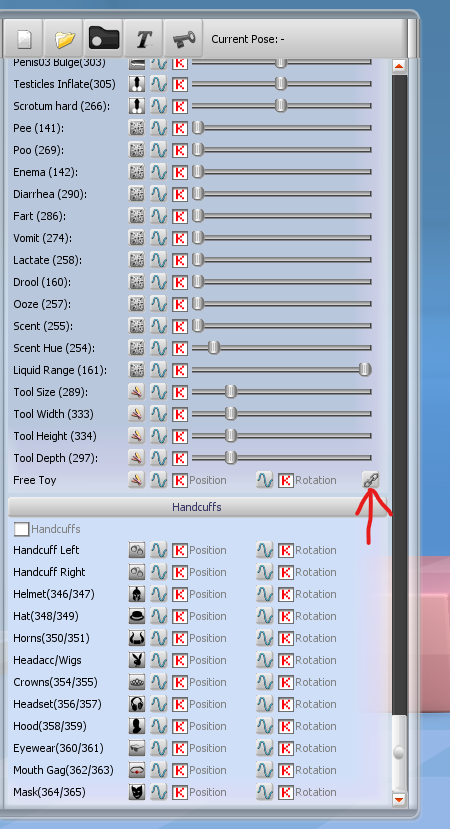
Task: Click the wave curve icon for Hat Rotation
Action: click(x=264, y=616)
